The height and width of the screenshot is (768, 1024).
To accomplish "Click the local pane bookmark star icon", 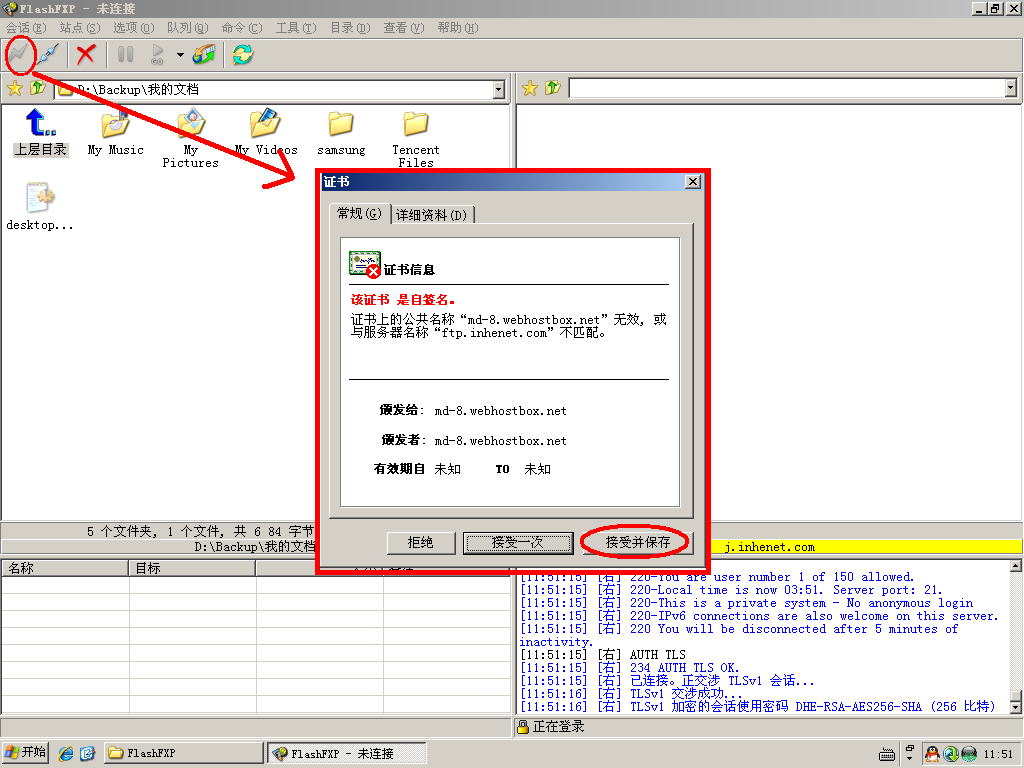I will 14,89.
